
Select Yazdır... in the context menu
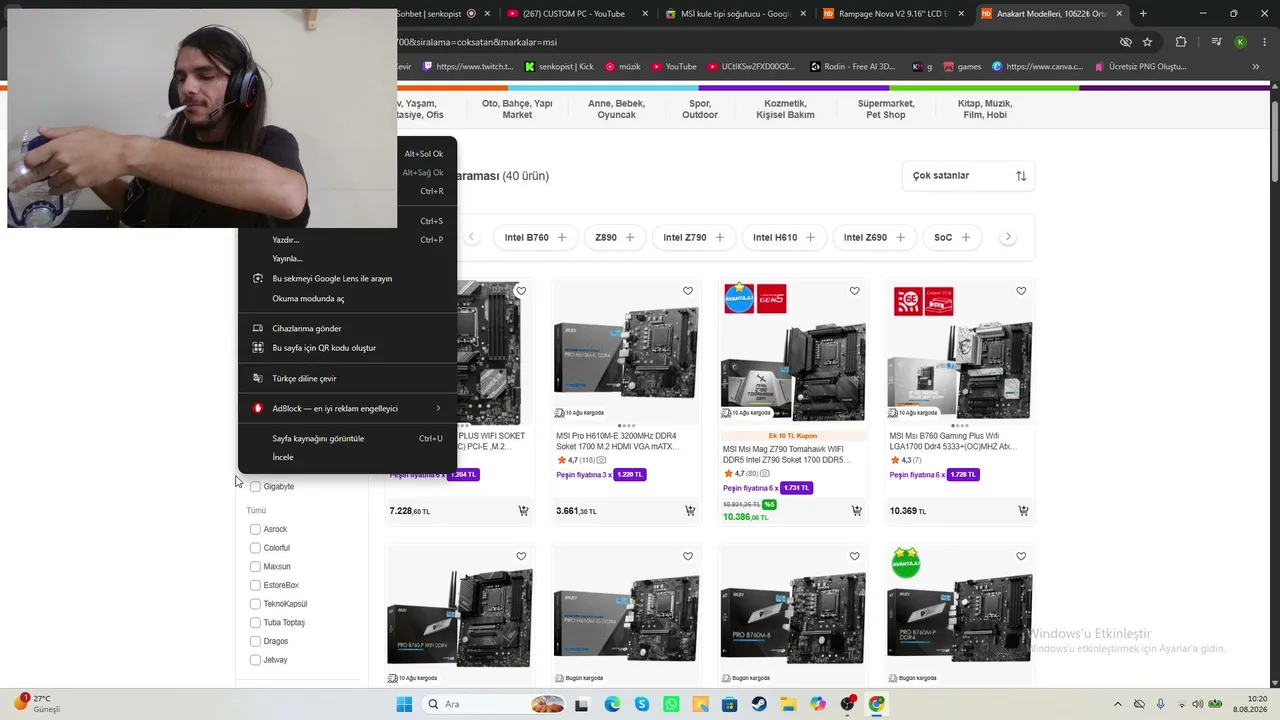(347, 240)
